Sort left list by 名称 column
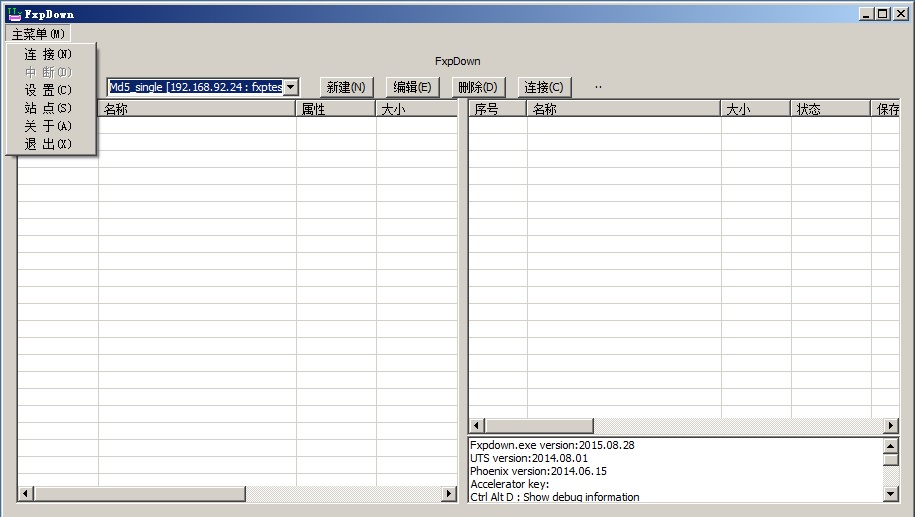915x517 pixels. (x=197, y=109)
